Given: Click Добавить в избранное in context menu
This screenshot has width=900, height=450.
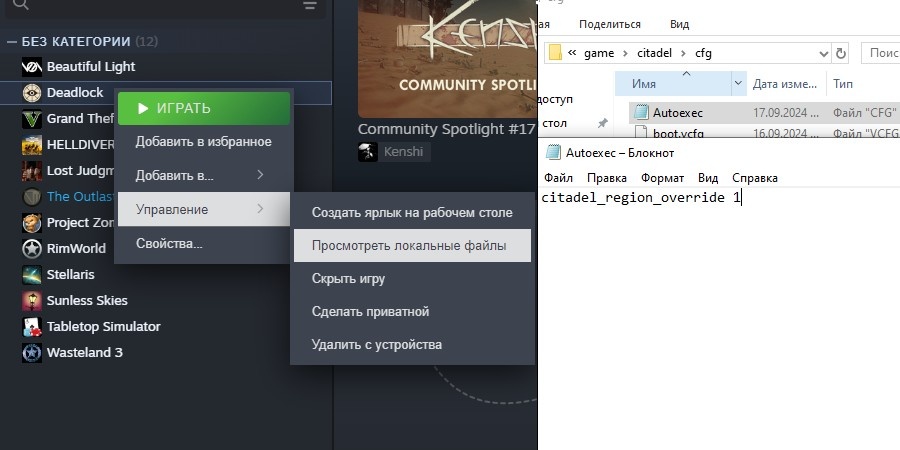Looking at the screenshot, I should (x=204, y=142).
